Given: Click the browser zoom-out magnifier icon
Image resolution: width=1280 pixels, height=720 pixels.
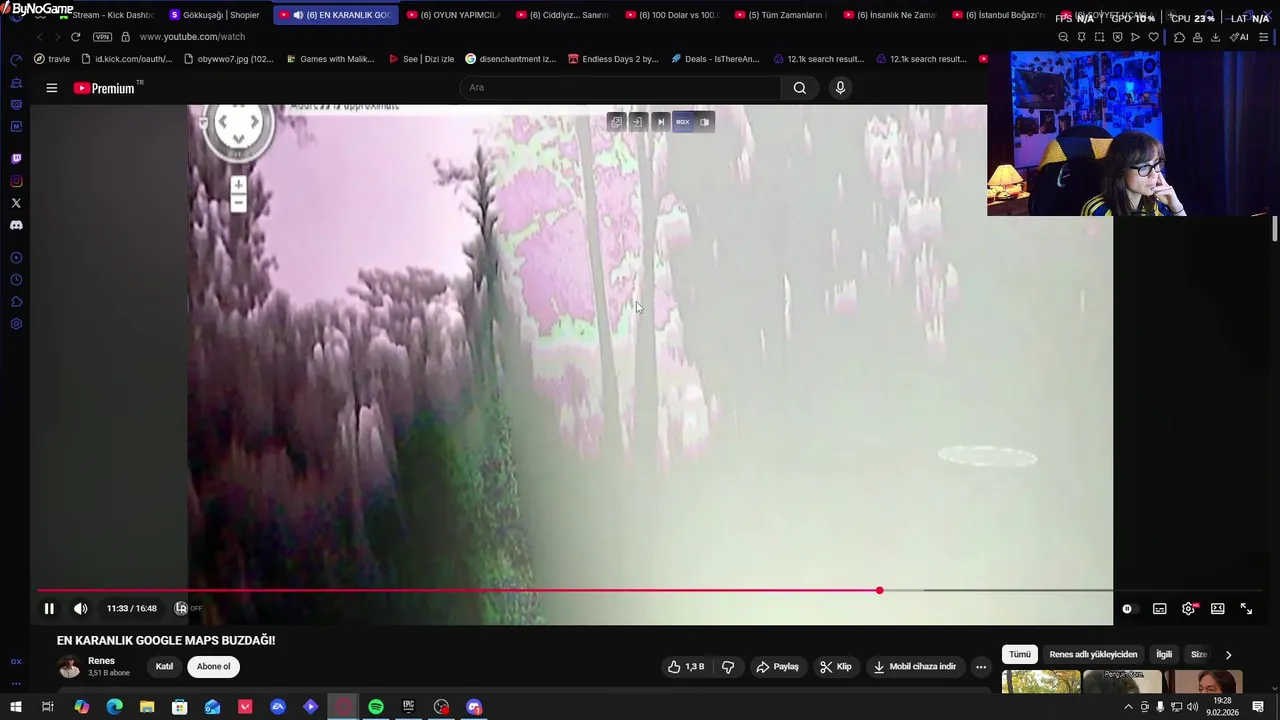Looking at the screenshot, I should coord(1063,37).
